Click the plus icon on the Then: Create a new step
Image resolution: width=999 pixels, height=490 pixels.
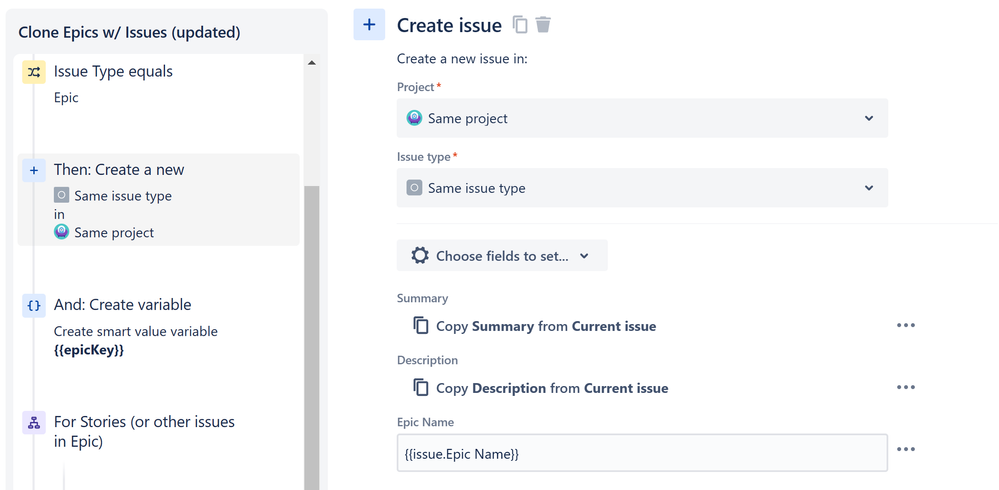34,171
